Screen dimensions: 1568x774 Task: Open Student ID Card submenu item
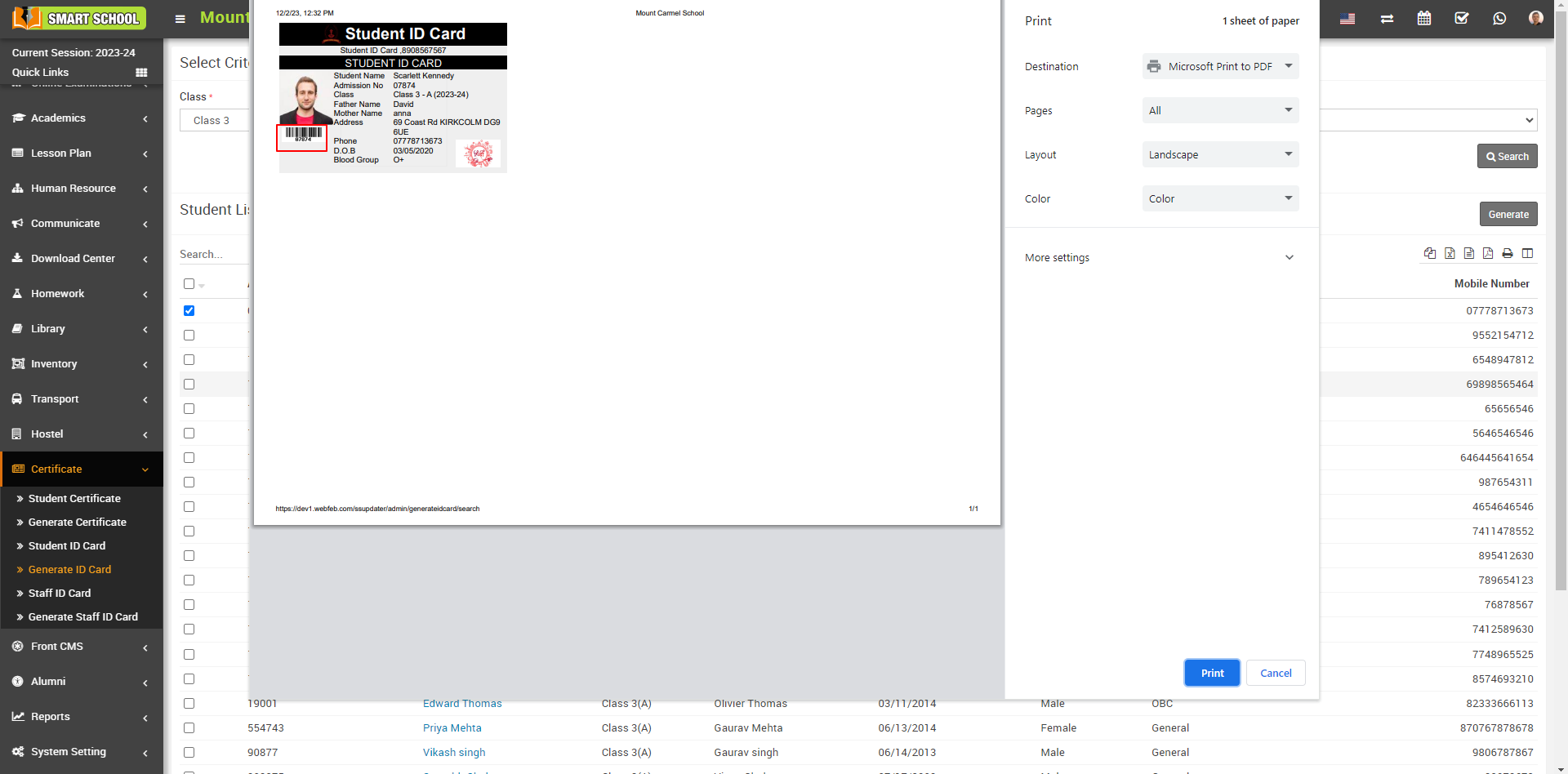pos(67,545)
